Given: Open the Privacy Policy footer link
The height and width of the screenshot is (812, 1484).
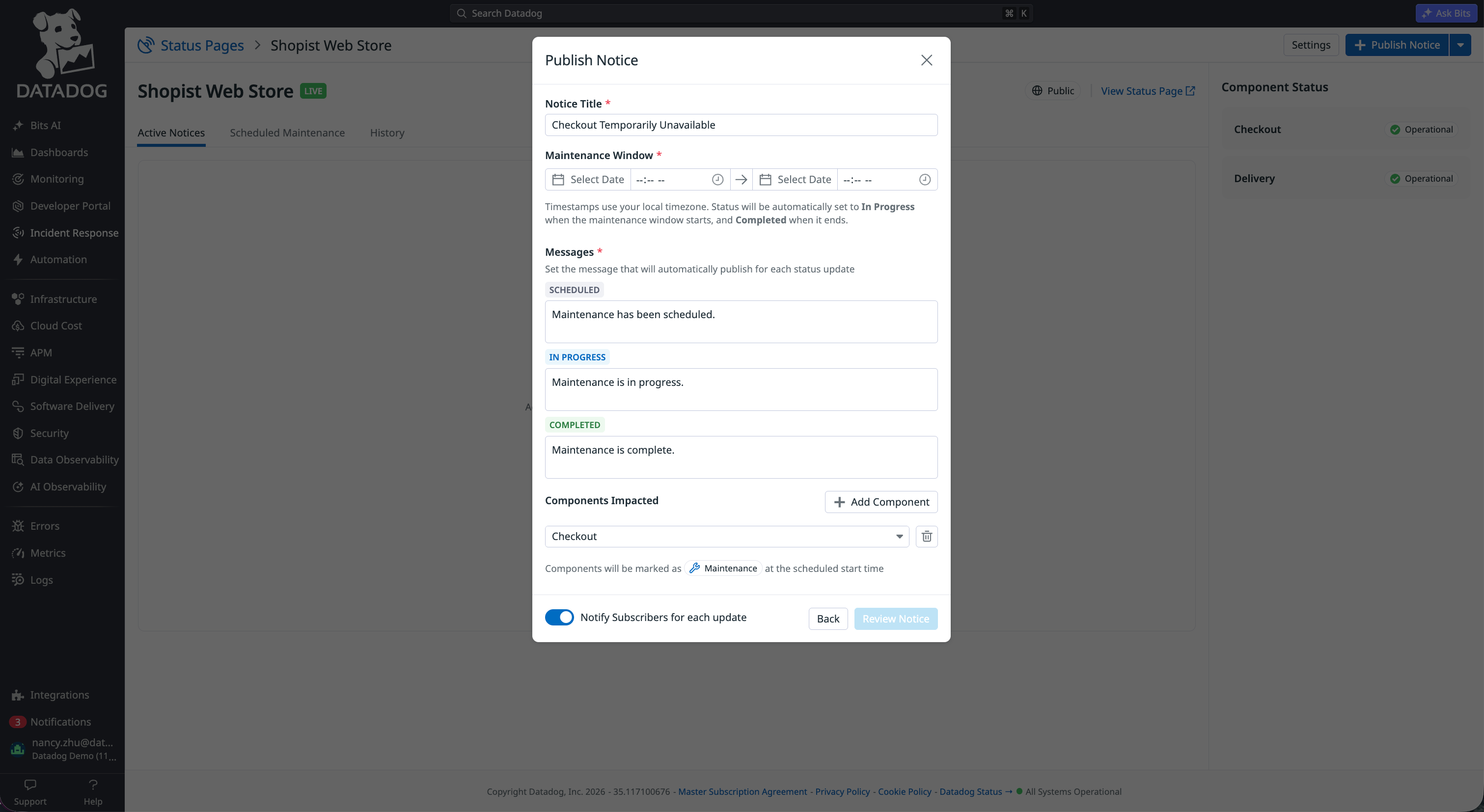Looking at the screenshot, I should click(x=842, y=792).
